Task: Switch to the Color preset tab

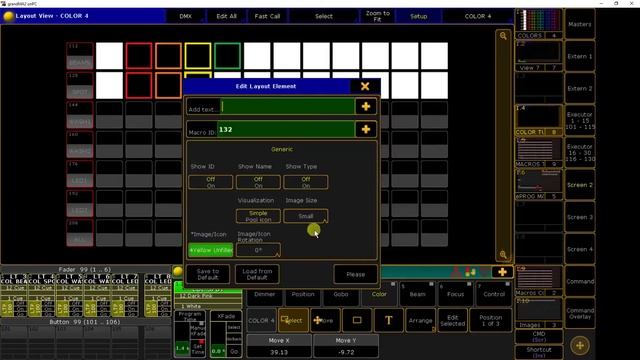Action: 379,294
